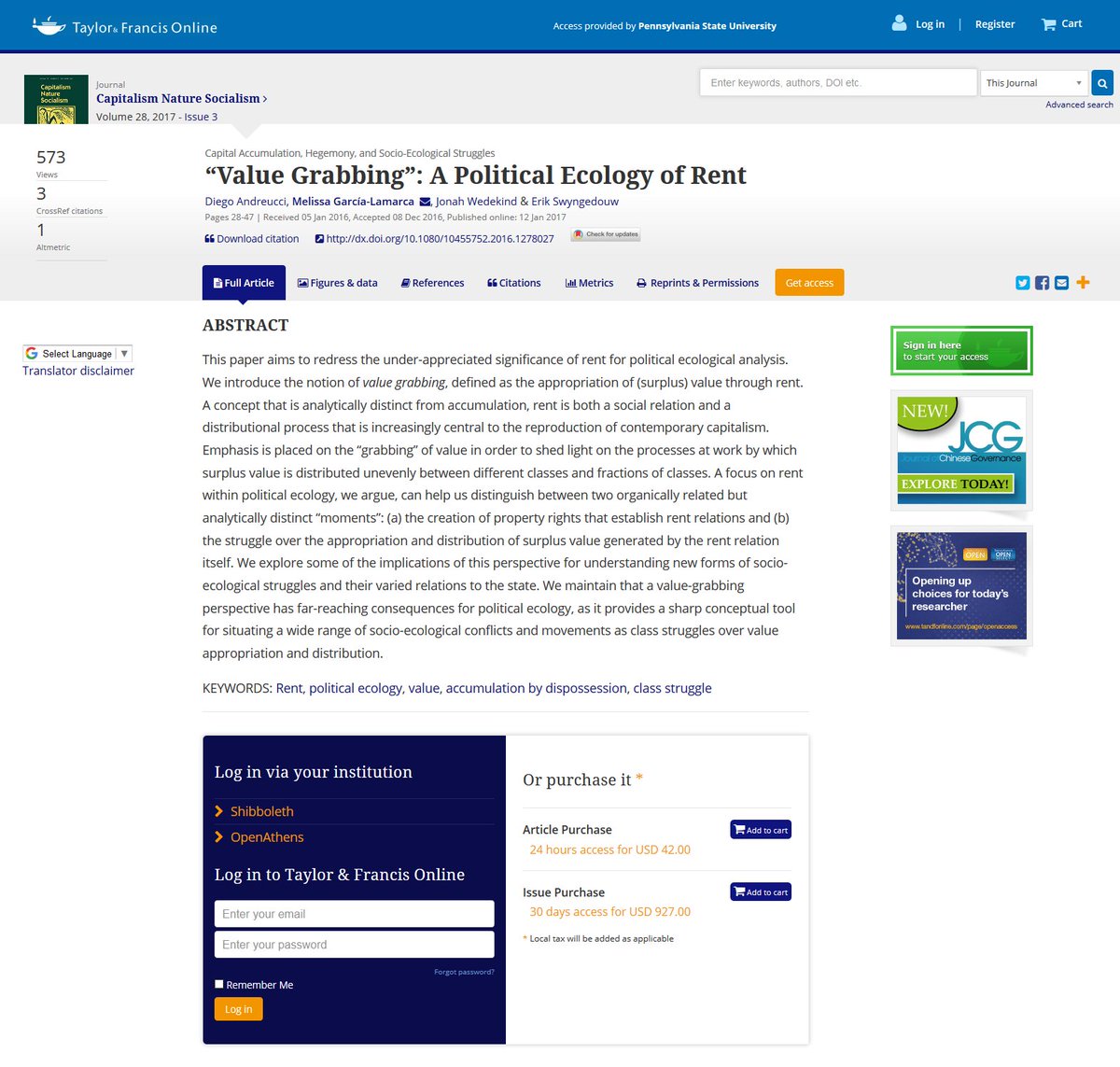Click the blue search magnifier button
The height and width of the screenshot is (1067, 1120).
coord(1102,83)
